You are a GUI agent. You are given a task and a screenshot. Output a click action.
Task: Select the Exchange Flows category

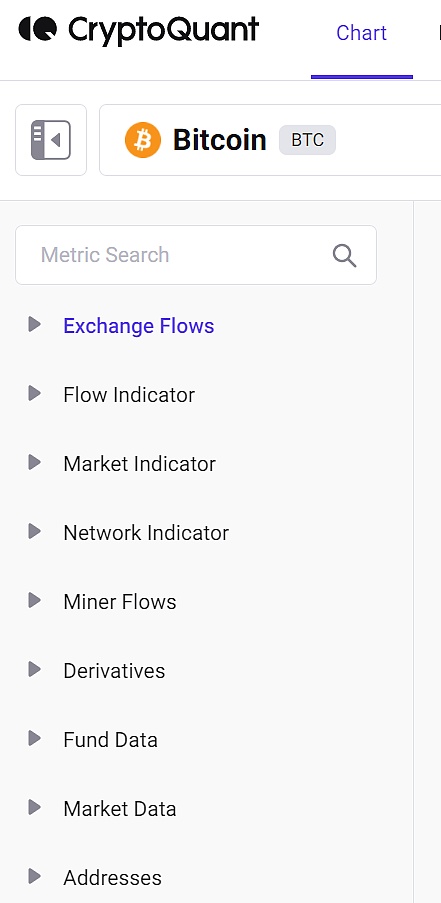(139, 326)
